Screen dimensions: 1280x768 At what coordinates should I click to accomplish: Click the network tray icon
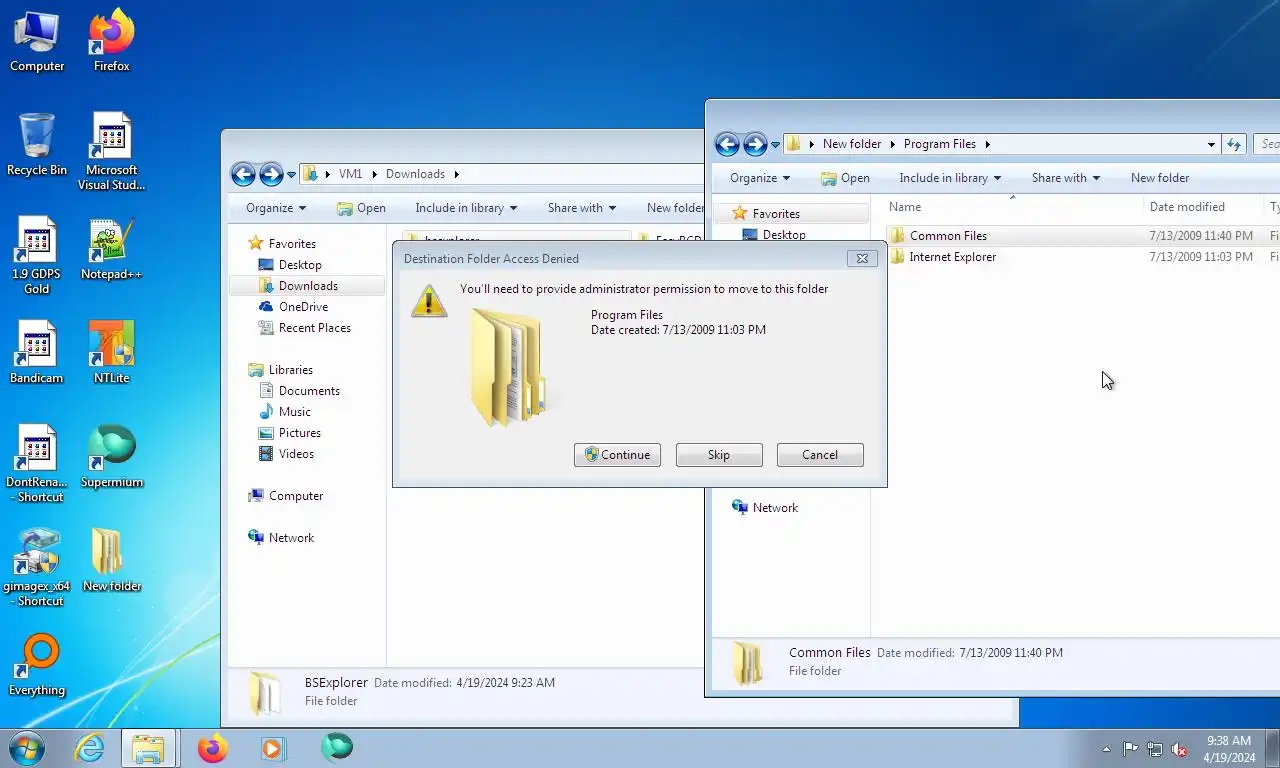[1155, 749]
